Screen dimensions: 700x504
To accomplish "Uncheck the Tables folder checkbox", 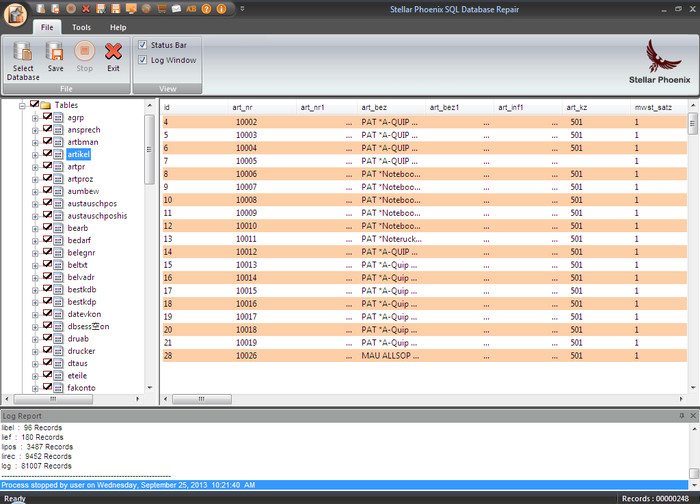I will [34, 104].
